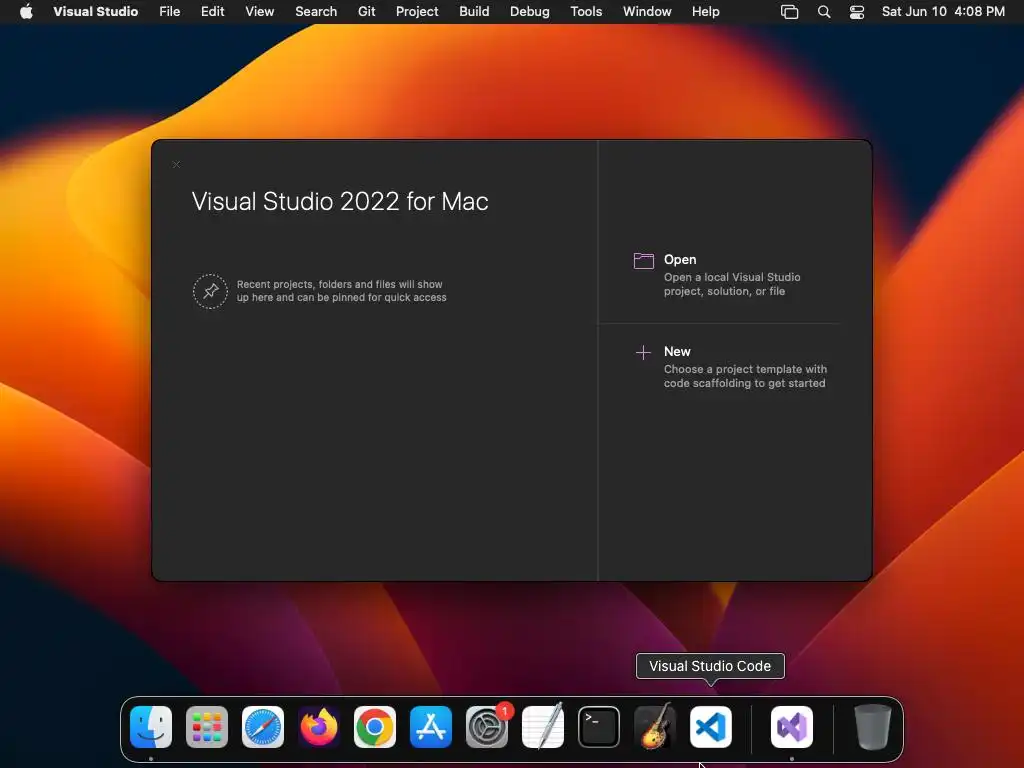Image resolution: width=1024 pixels, height=768 pixels.
Task: Launch Safari from the Dock
Action: click(x=263, y=727)
